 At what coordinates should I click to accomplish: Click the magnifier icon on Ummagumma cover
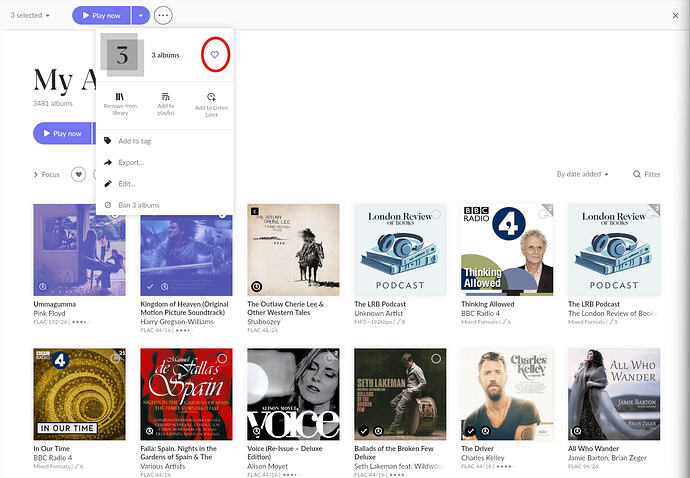tap(42, 287)
